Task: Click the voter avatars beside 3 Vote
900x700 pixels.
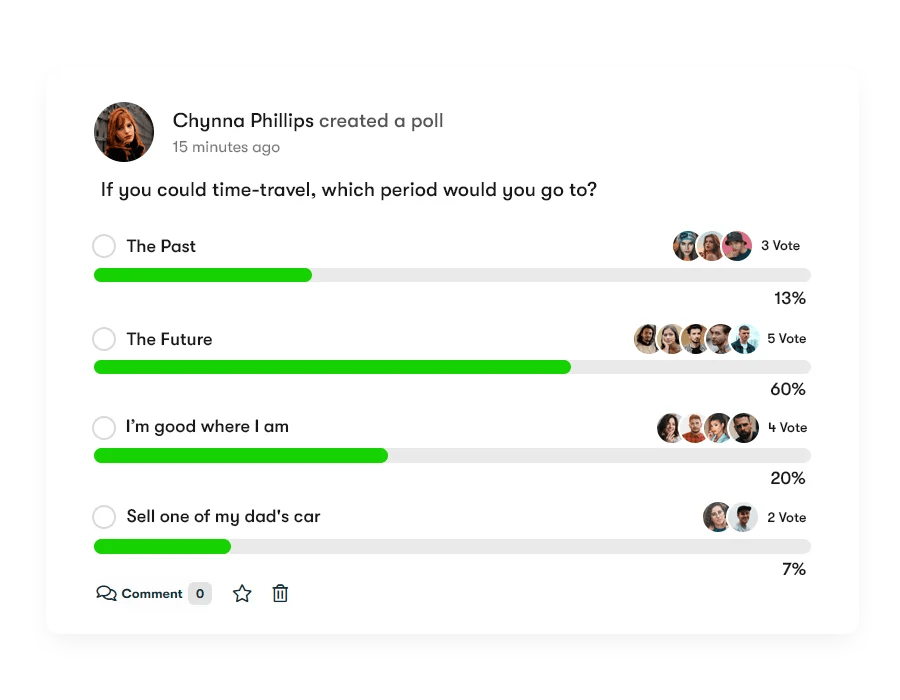Action: [x=712, y=246]
